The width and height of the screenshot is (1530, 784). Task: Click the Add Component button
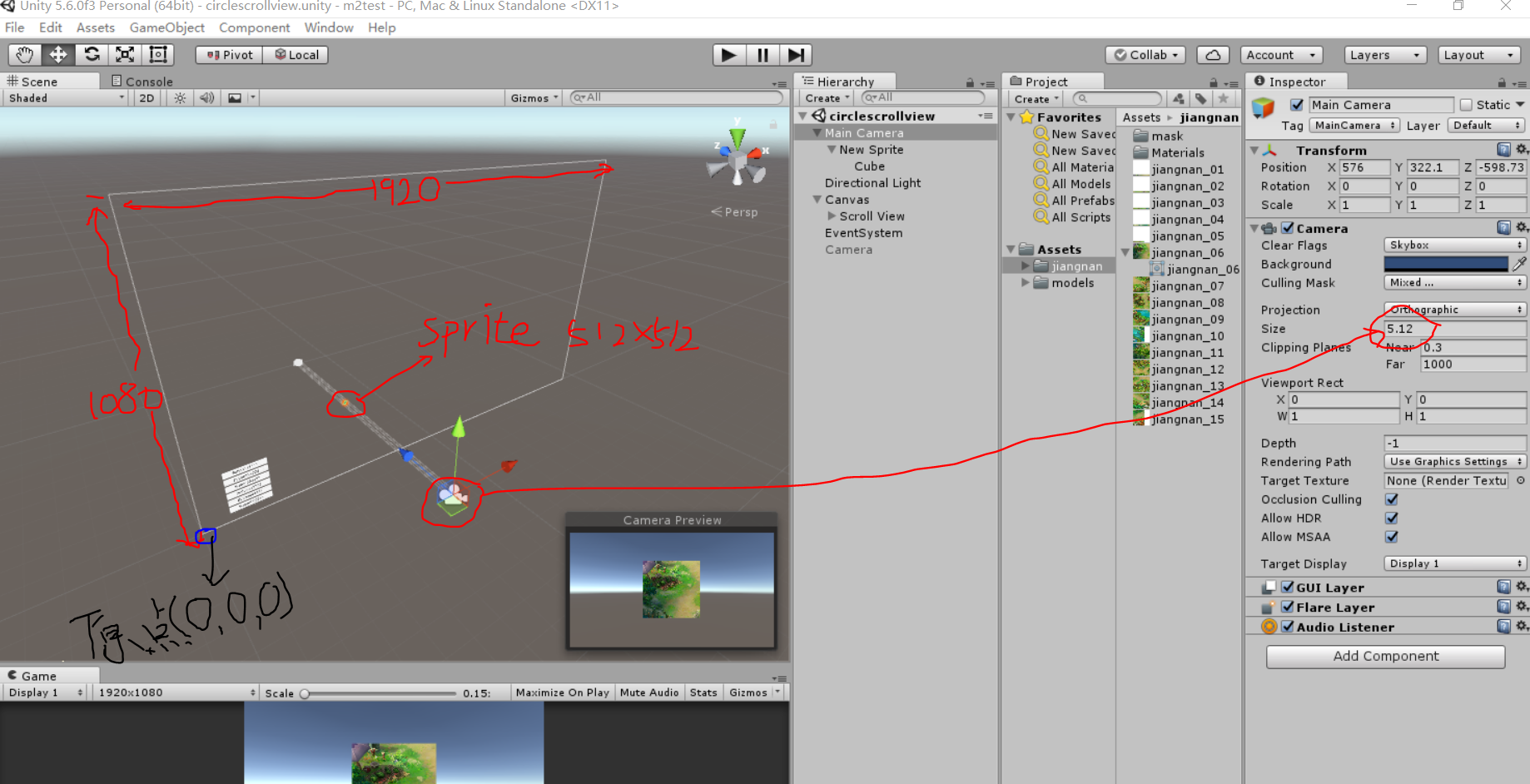tap(1385, 656)
